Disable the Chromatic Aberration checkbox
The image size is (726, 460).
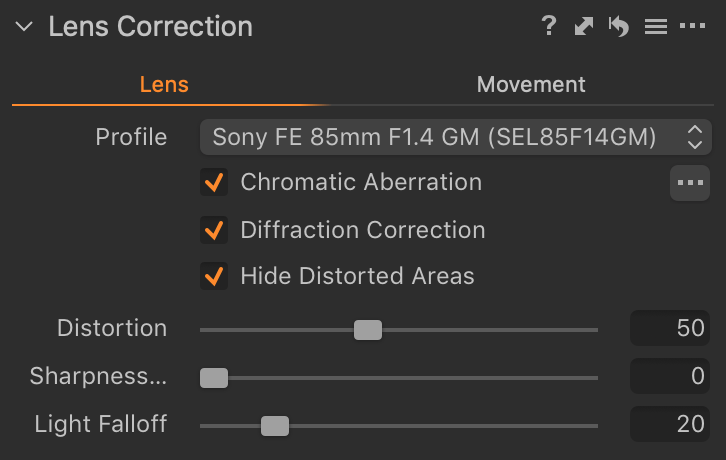(214, 182)
